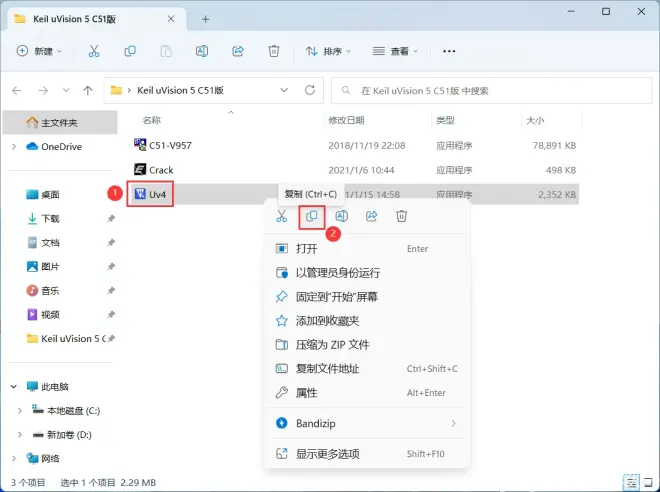Open the three-dots more options toolbar menu
This screenshot has width=660, height=492.
tap(449, 51)
